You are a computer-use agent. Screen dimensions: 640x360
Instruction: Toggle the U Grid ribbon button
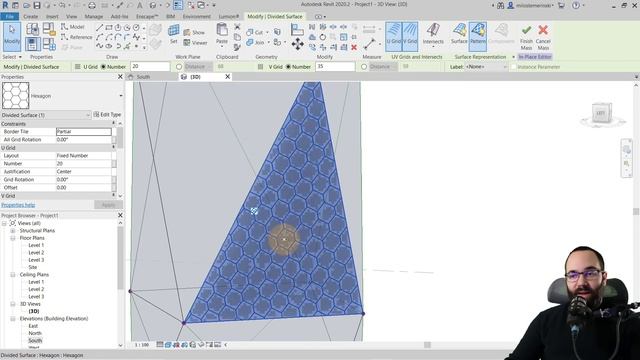point(393,36)
